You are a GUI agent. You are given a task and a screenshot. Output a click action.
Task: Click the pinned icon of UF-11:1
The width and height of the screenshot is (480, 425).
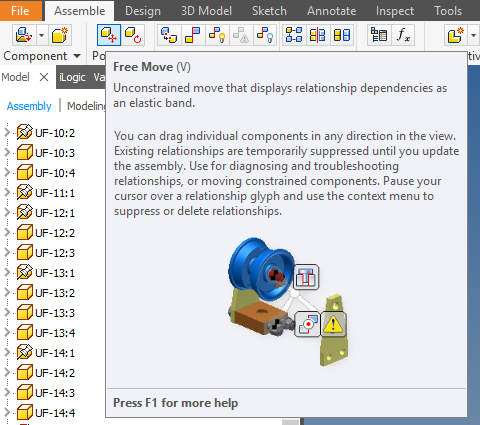[25, 193]
